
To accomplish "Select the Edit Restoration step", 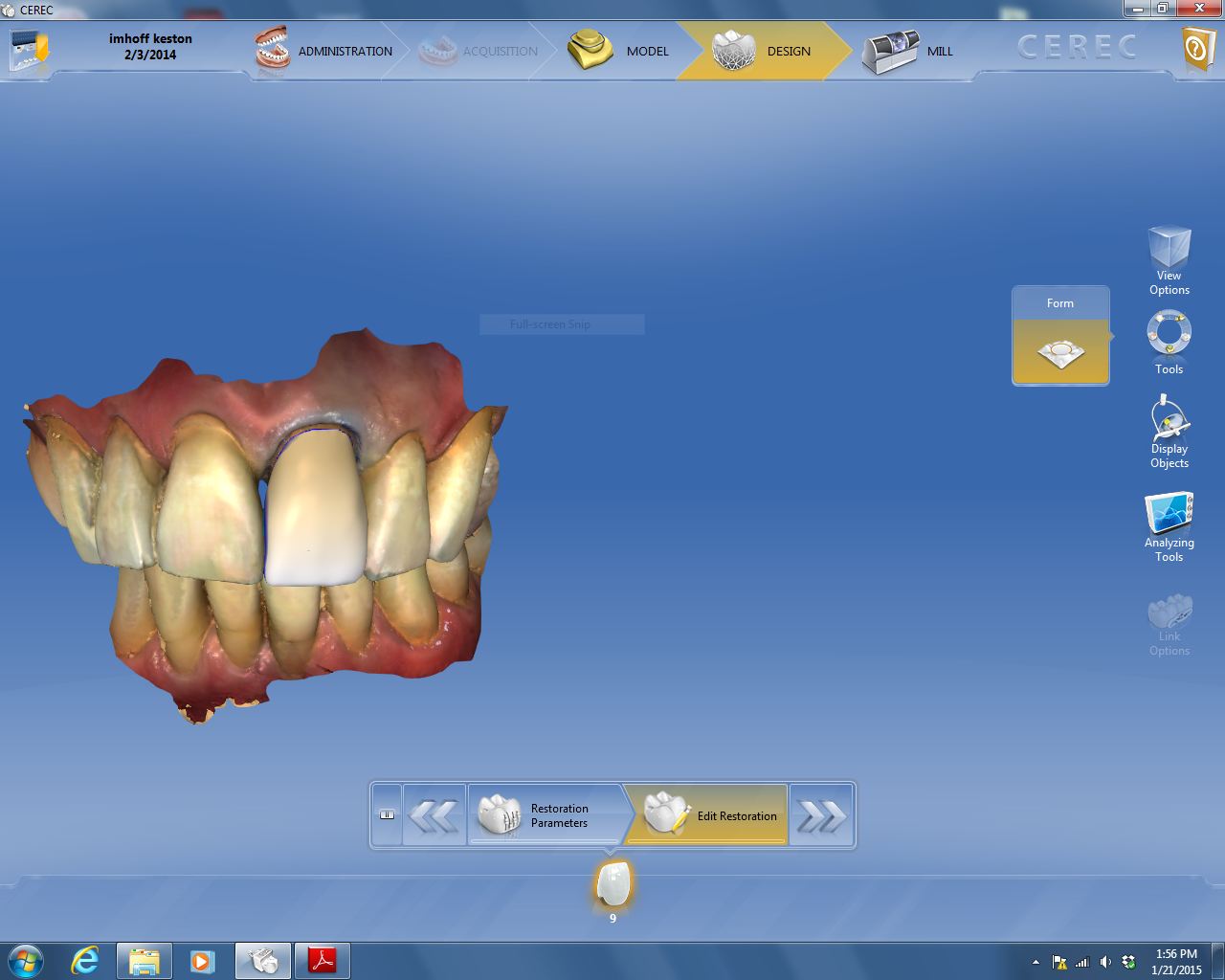I will 710,815.
